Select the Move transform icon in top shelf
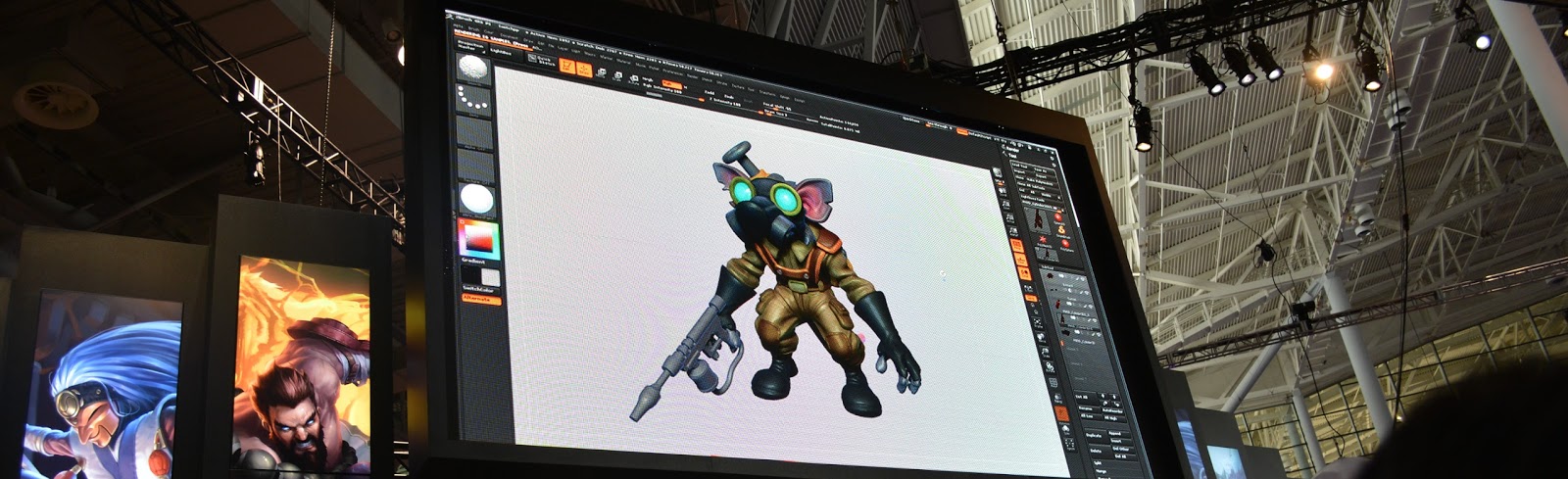Image resolution: width=1568 pixels, height=479 pixels. [602, 72]
